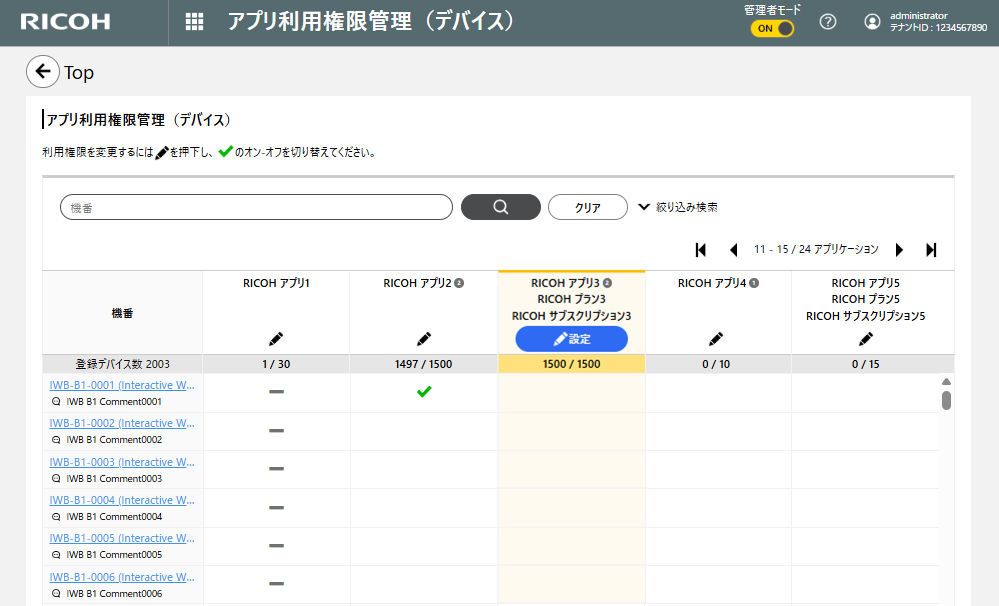The image size is (999, 606).
Task: Go to previous applications page
Action: pyautogui.click(x=733, y=250)
